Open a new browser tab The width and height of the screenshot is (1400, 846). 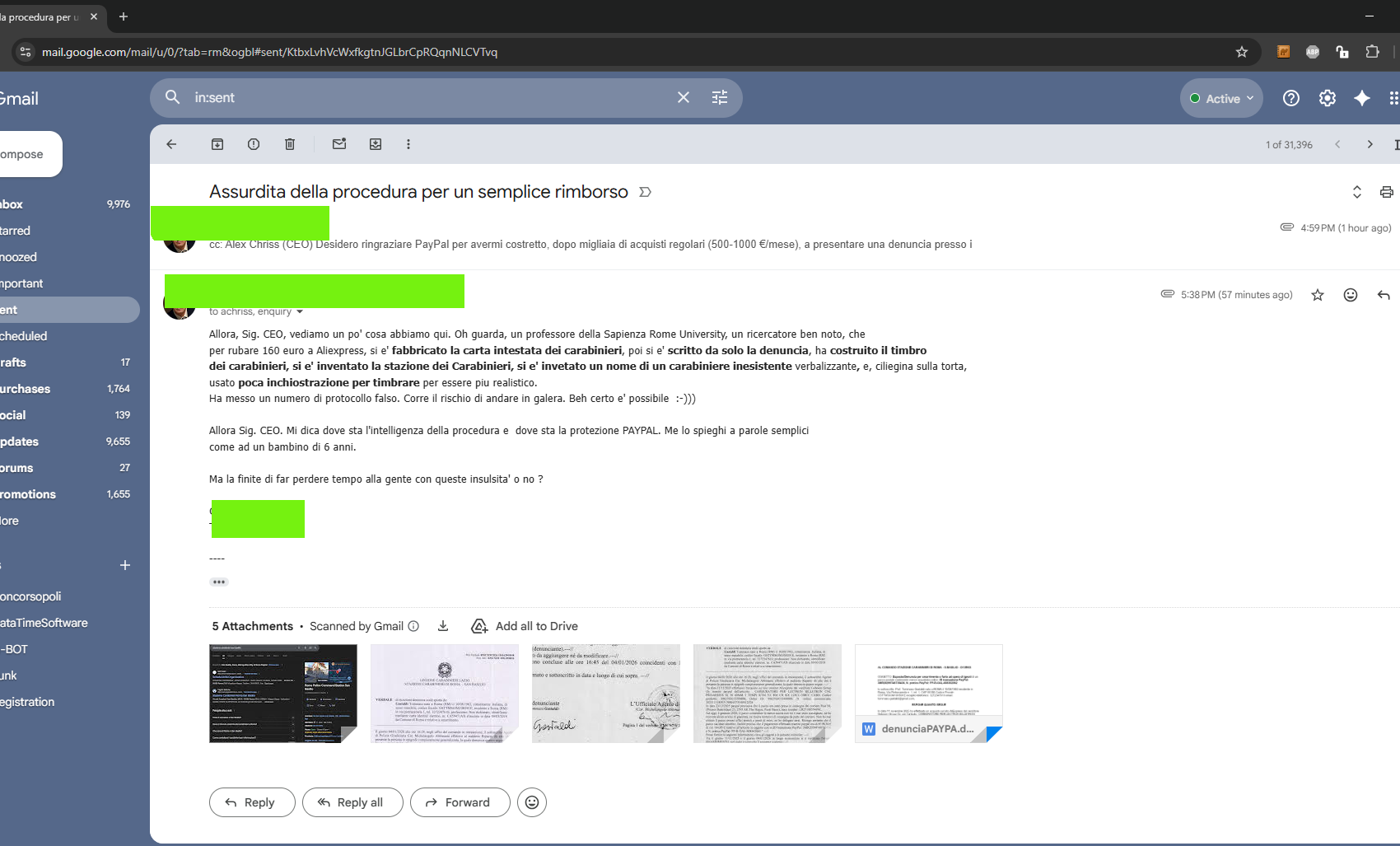[x=124, y=16]
